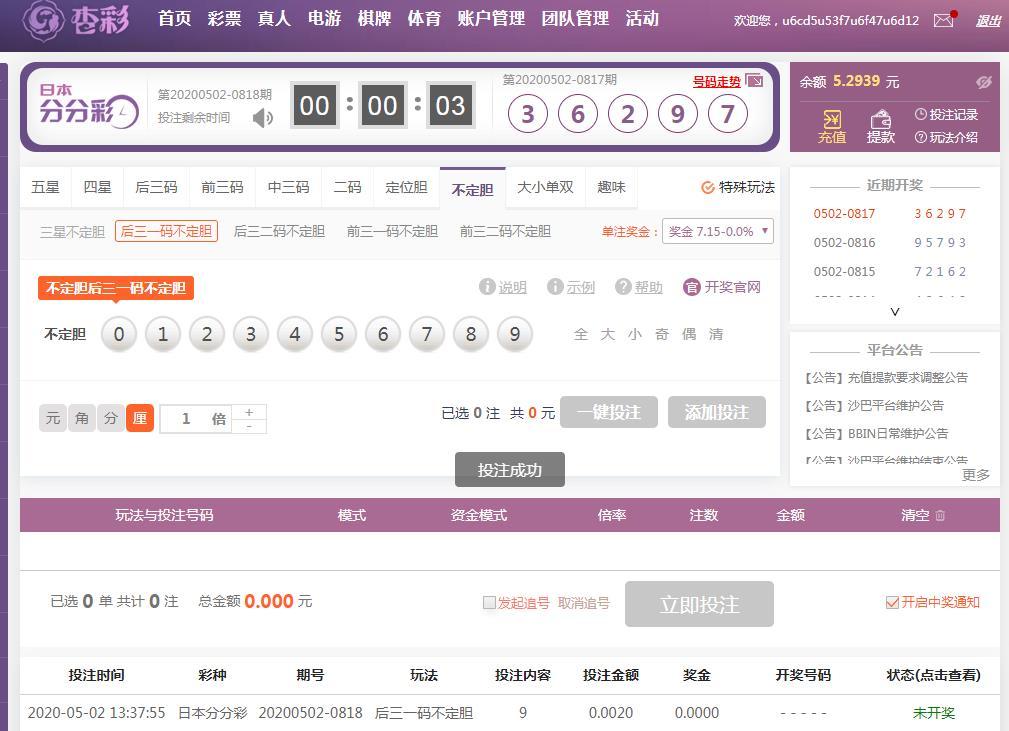Select number ball 8
Viewport: 1009px width, 731px height.
coord(471,334)
